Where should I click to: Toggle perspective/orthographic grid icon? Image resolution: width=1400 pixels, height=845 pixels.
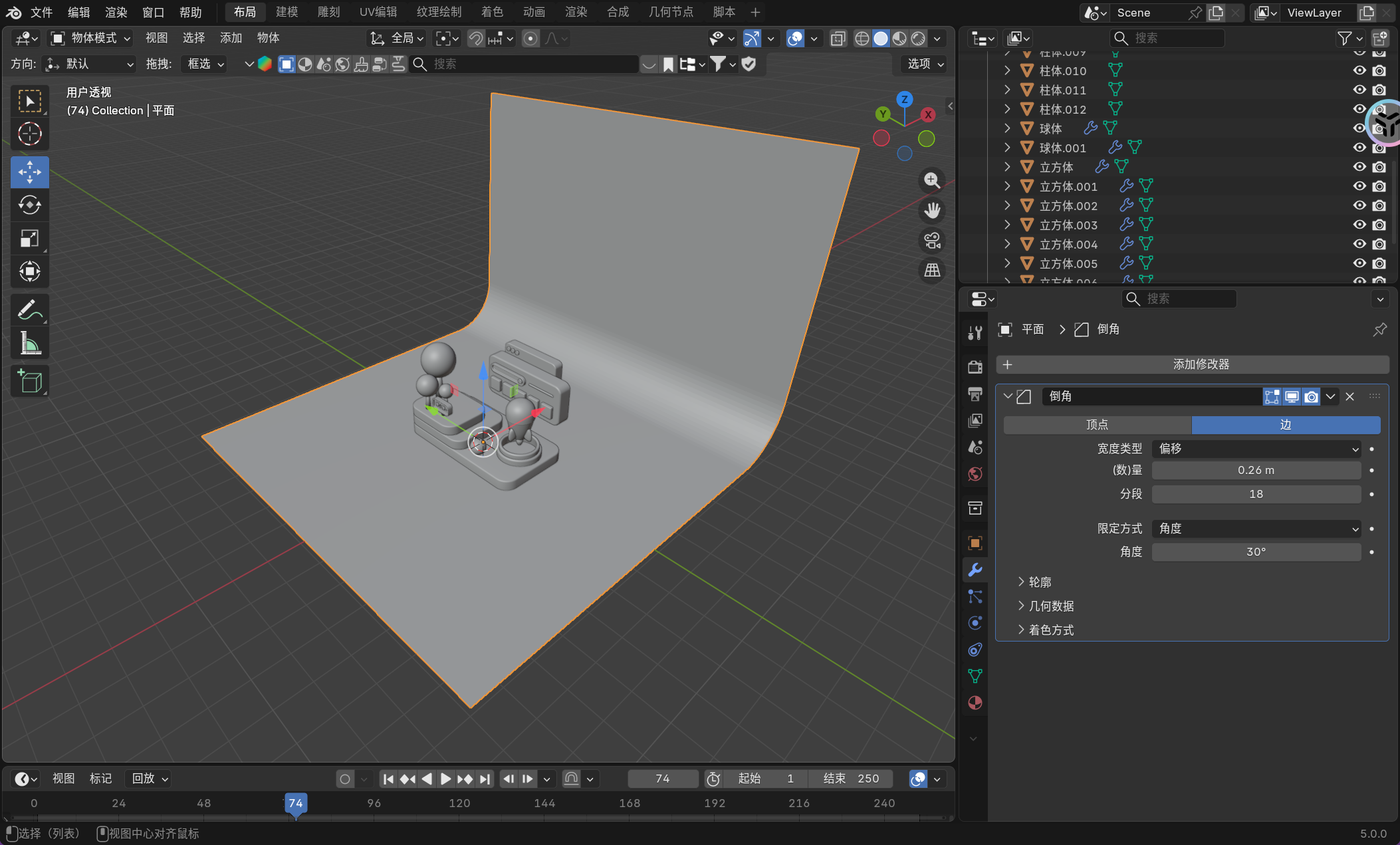(932, 270)
